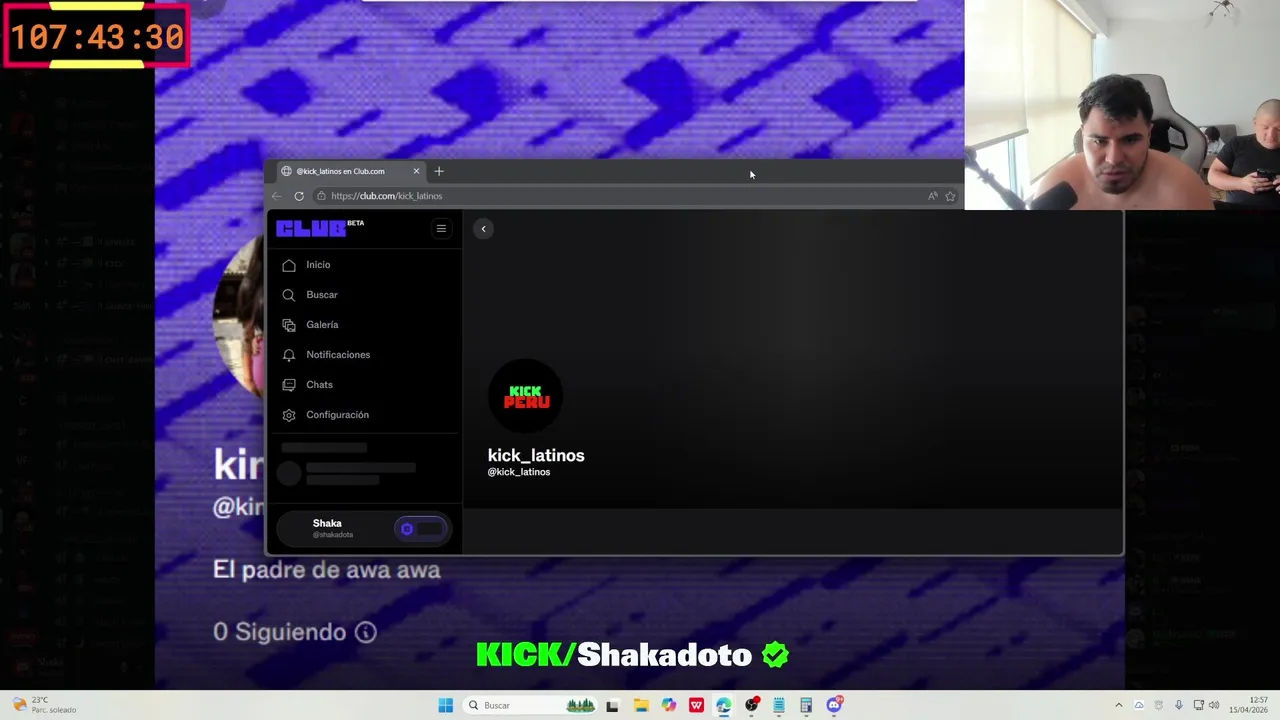The height and width of the screenshot is (720, 1280).
Task: Open the Discord icon with notification badge
Action: [834, 705]
